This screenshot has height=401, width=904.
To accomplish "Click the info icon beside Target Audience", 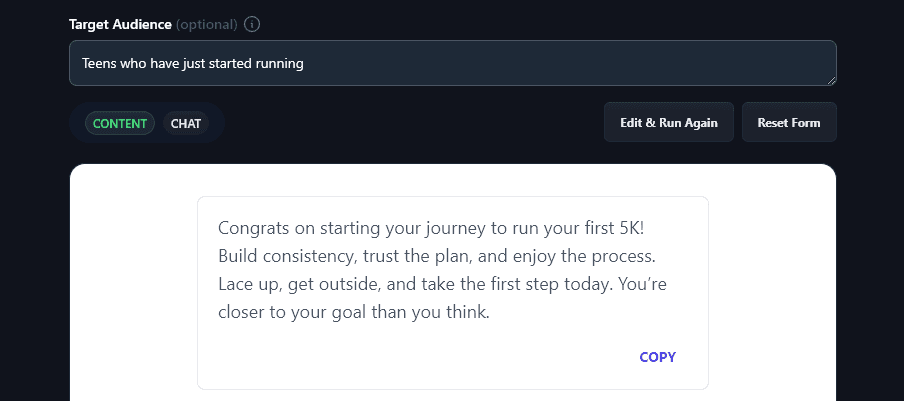I will click(252, 24).
